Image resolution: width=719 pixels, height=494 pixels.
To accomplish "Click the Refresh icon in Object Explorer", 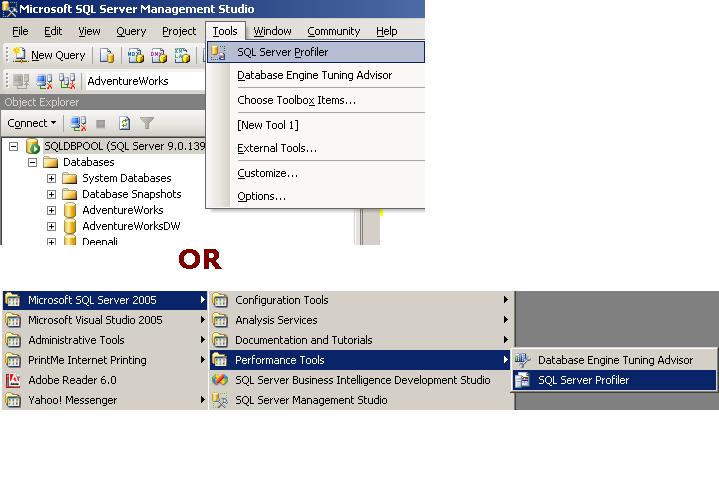I will 124,123.
